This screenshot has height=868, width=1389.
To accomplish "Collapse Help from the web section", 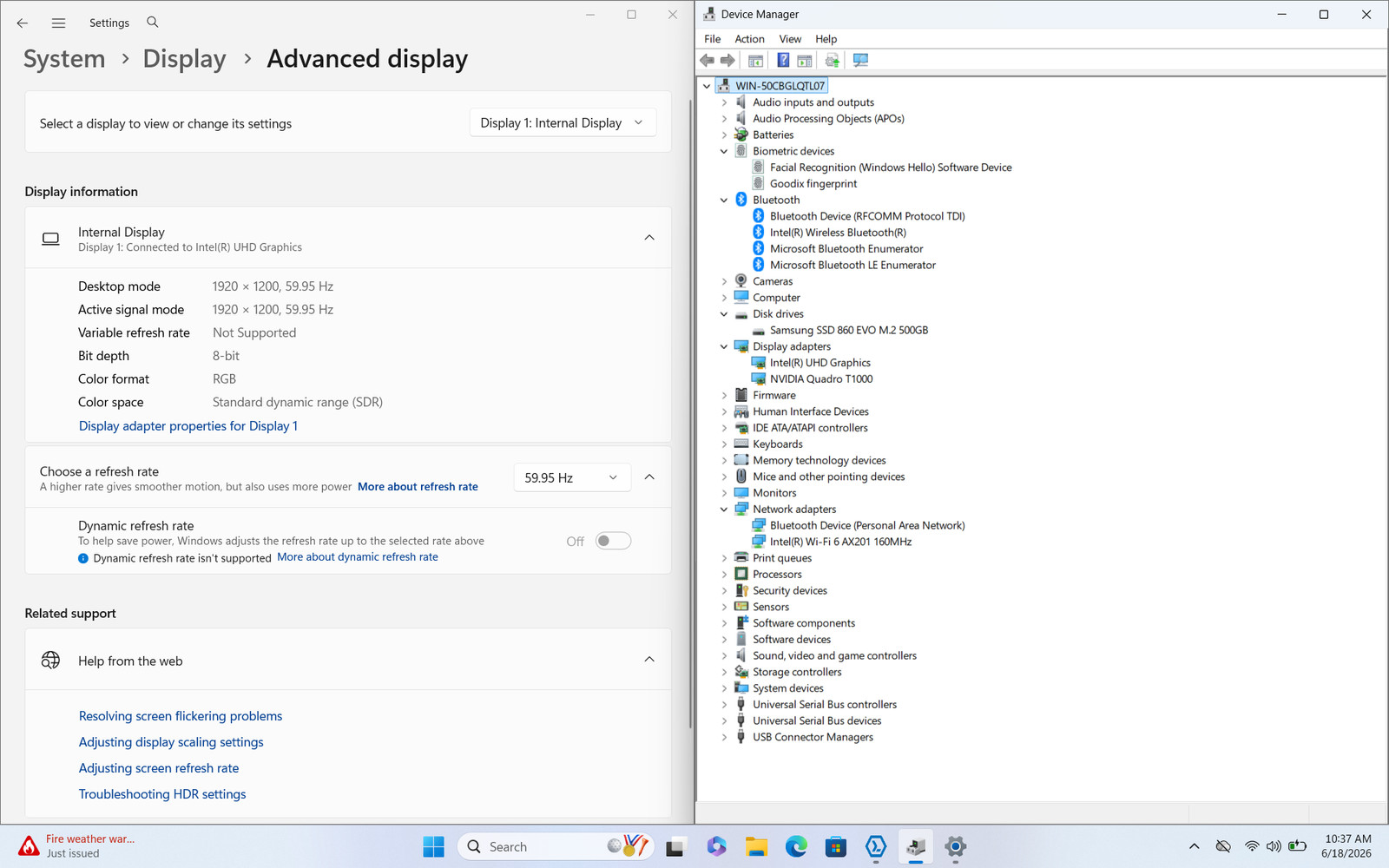I will [649, 660].
